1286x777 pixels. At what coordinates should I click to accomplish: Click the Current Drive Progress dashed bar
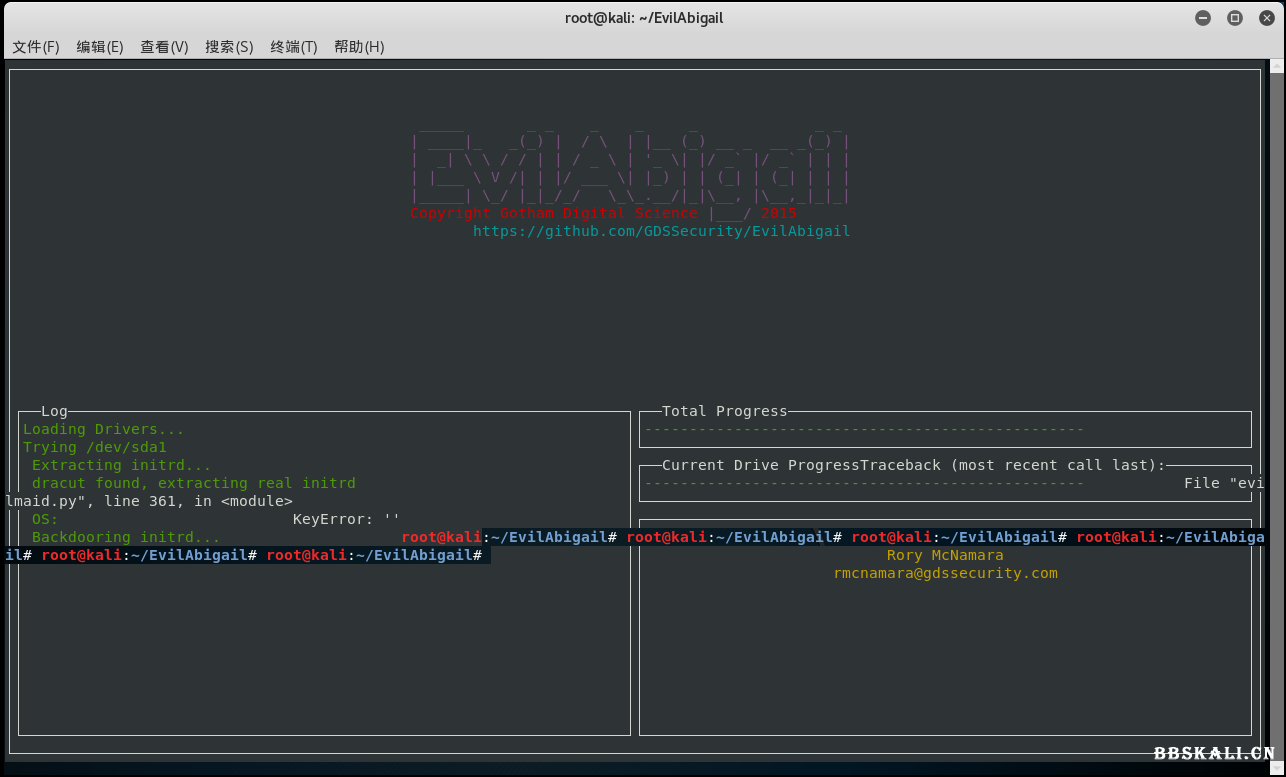click(x=864, y=483)
